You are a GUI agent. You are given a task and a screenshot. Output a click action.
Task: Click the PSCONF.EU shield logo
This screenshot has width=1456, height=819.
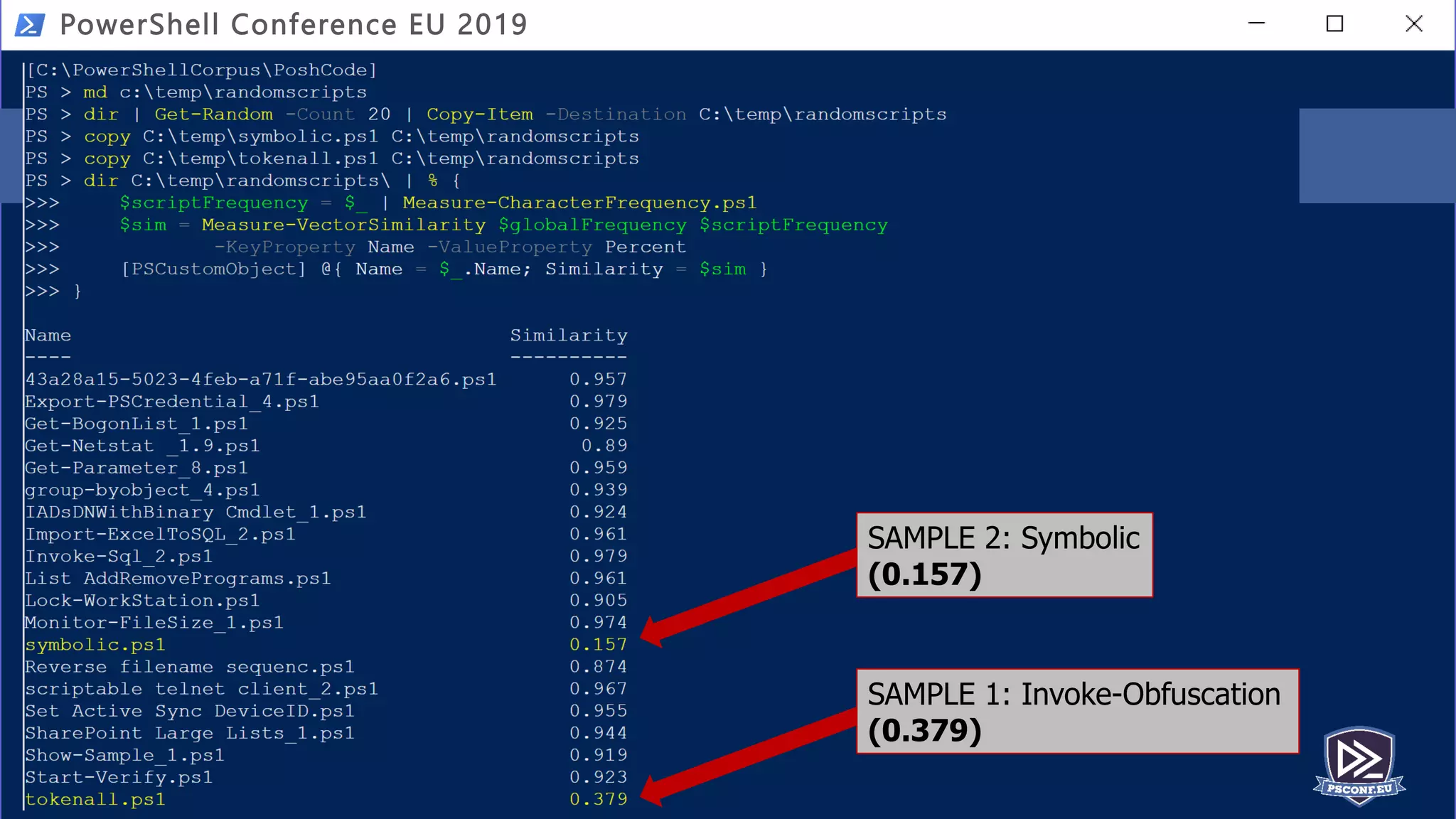coord(1359,766)
